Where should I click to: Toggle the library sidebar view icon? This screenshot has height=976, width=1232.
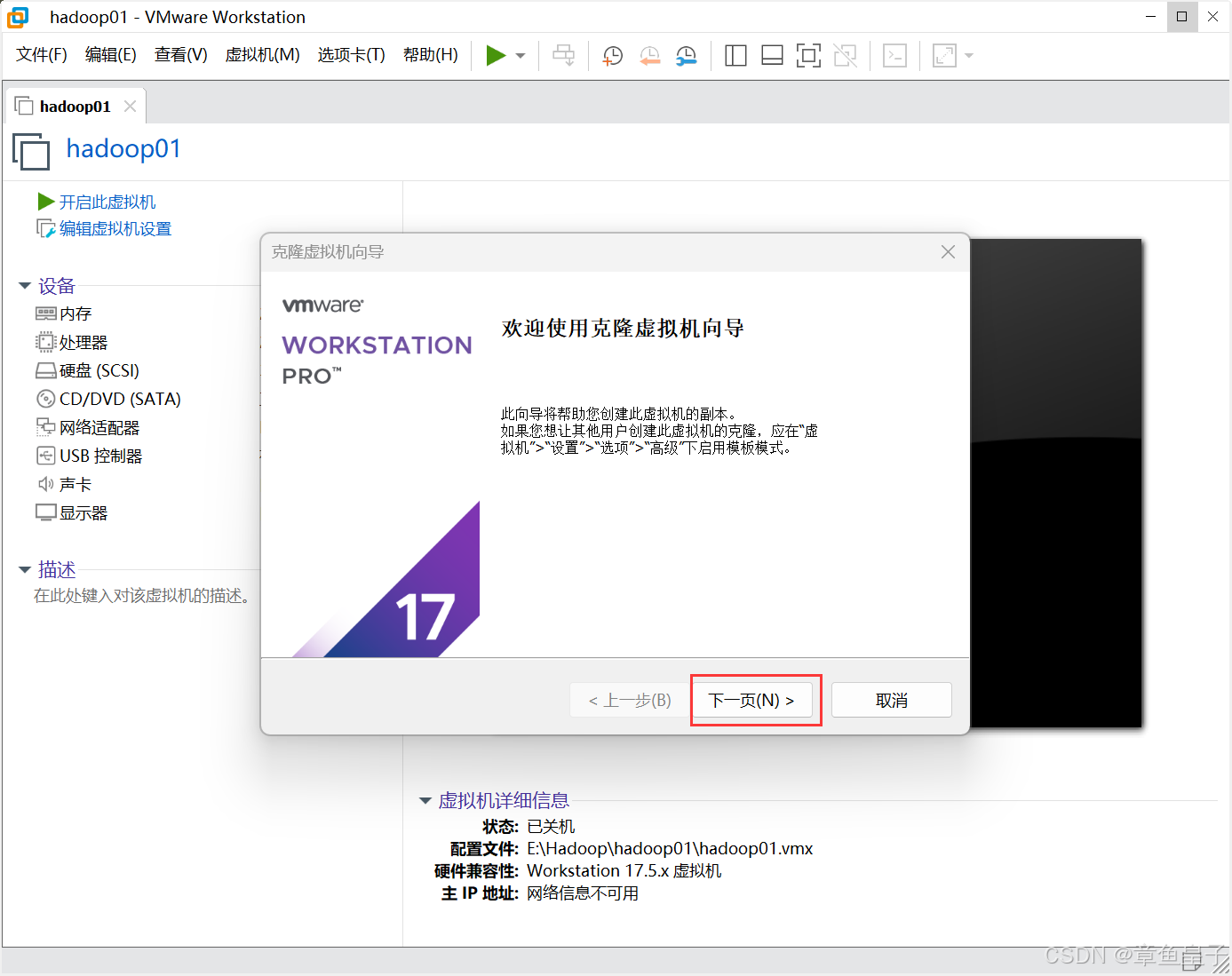pyautogui.click(x=735, y=56)
